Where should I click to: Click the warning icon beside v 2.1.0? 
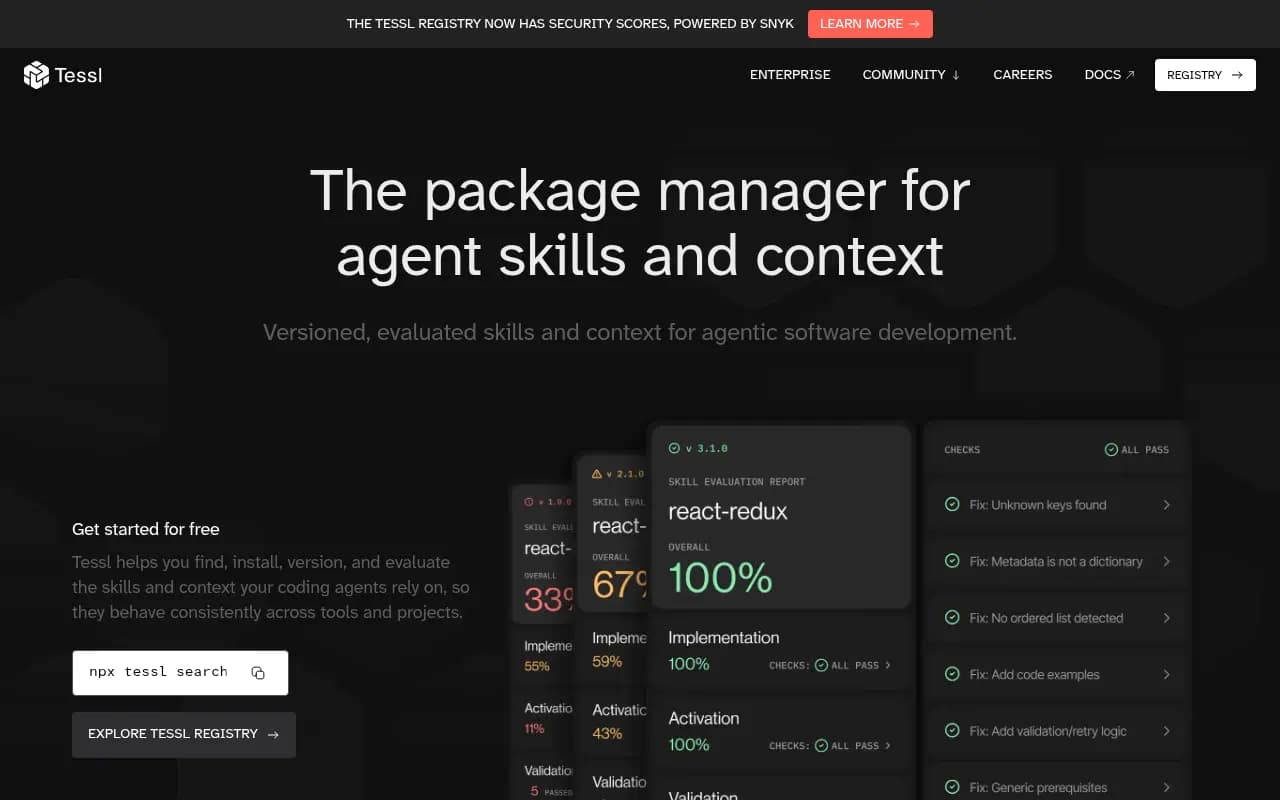pos(597,474)
